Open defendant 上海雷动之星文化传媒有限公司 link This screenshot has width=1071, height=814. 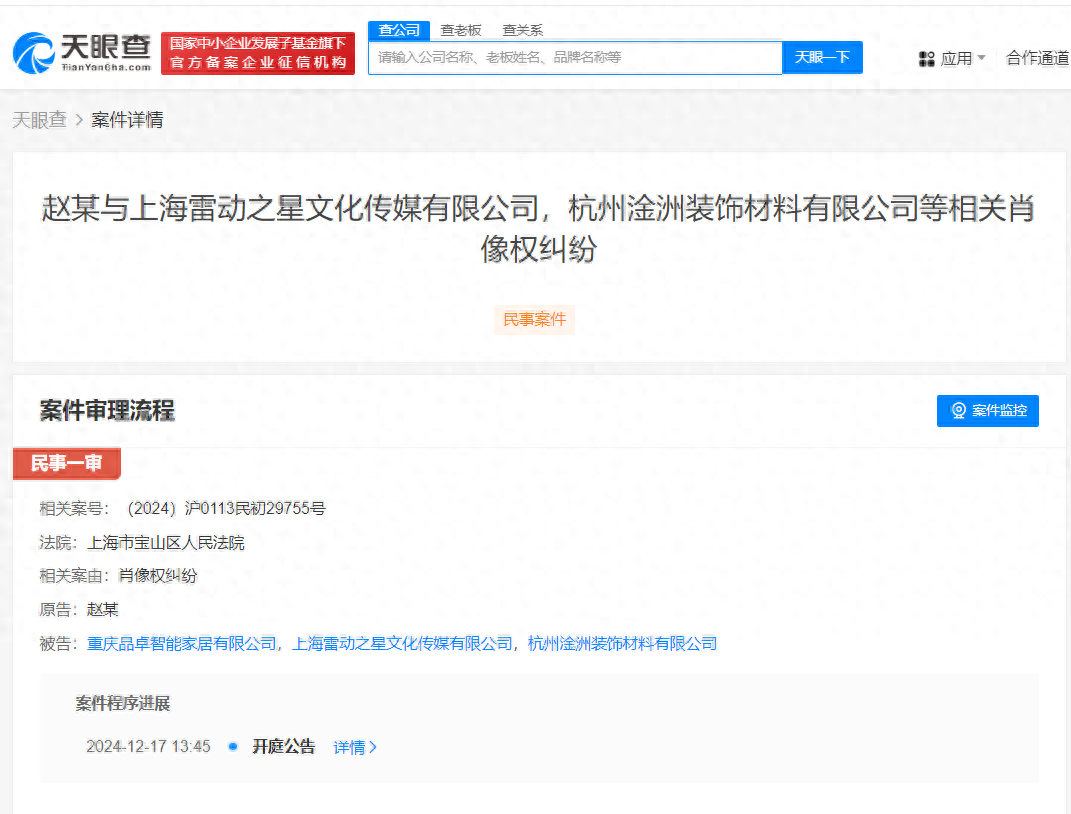(402, 643)
